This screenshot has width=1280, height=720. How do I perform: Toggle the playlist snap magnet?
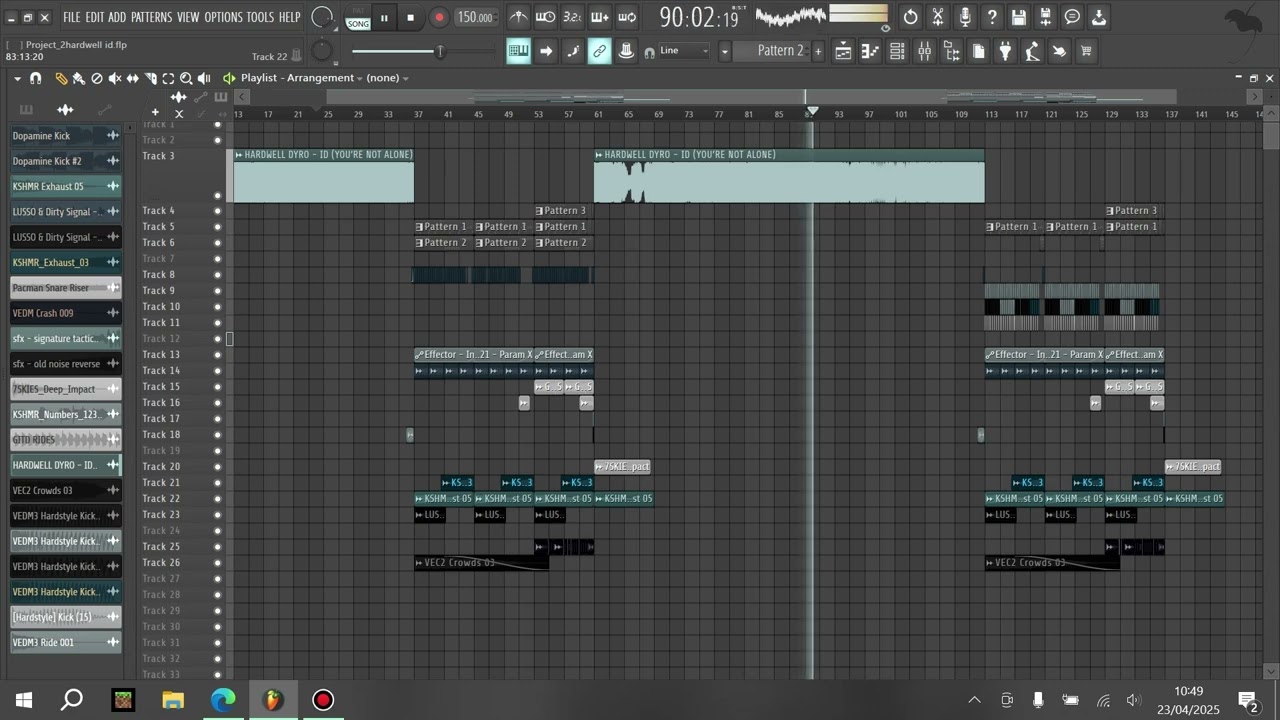(x=36, y=78)
